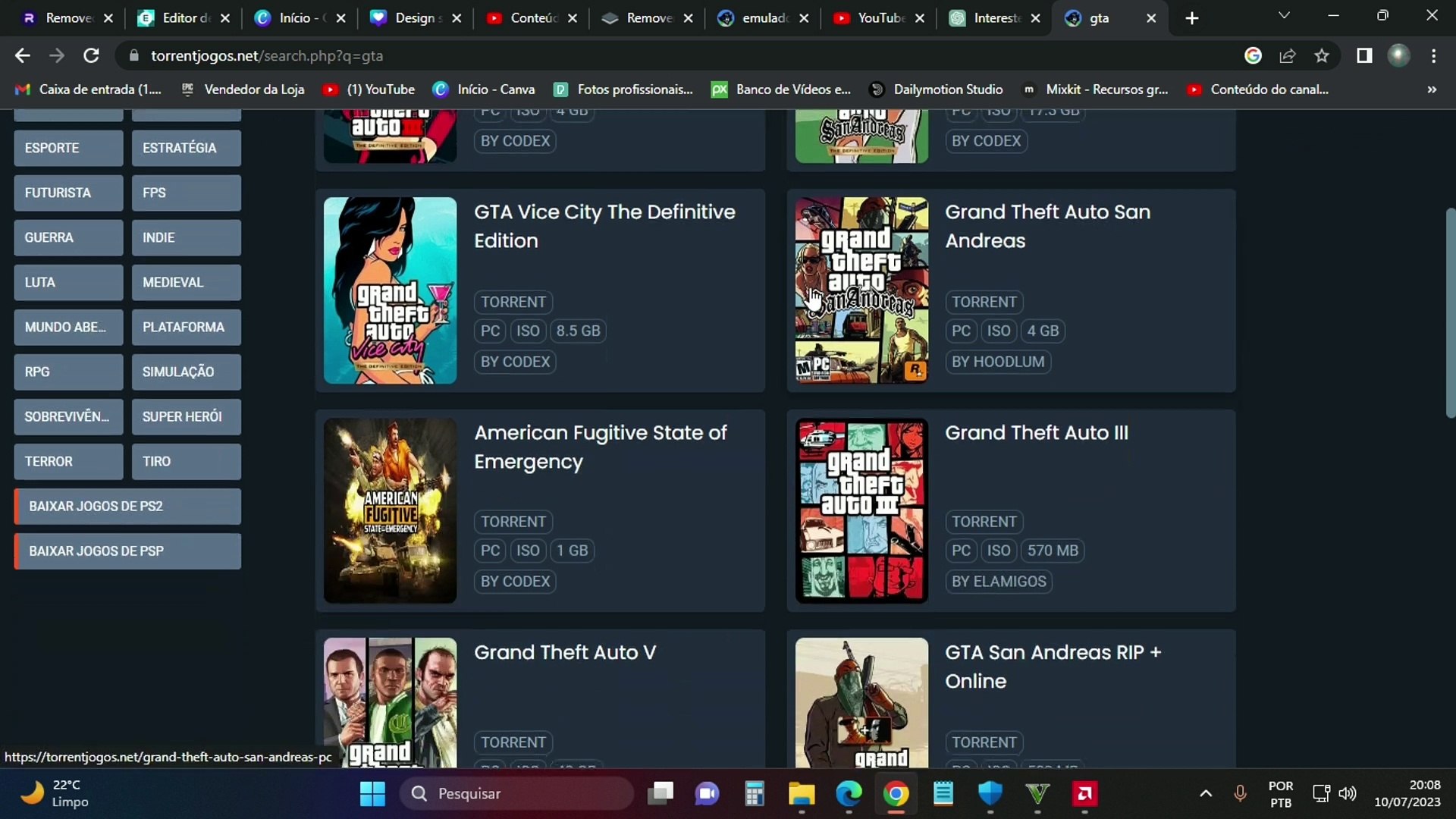This screenshot has width=1456, height=819.
Task: Click the share icon in the address bar
Action: (x=1288, y=55)
